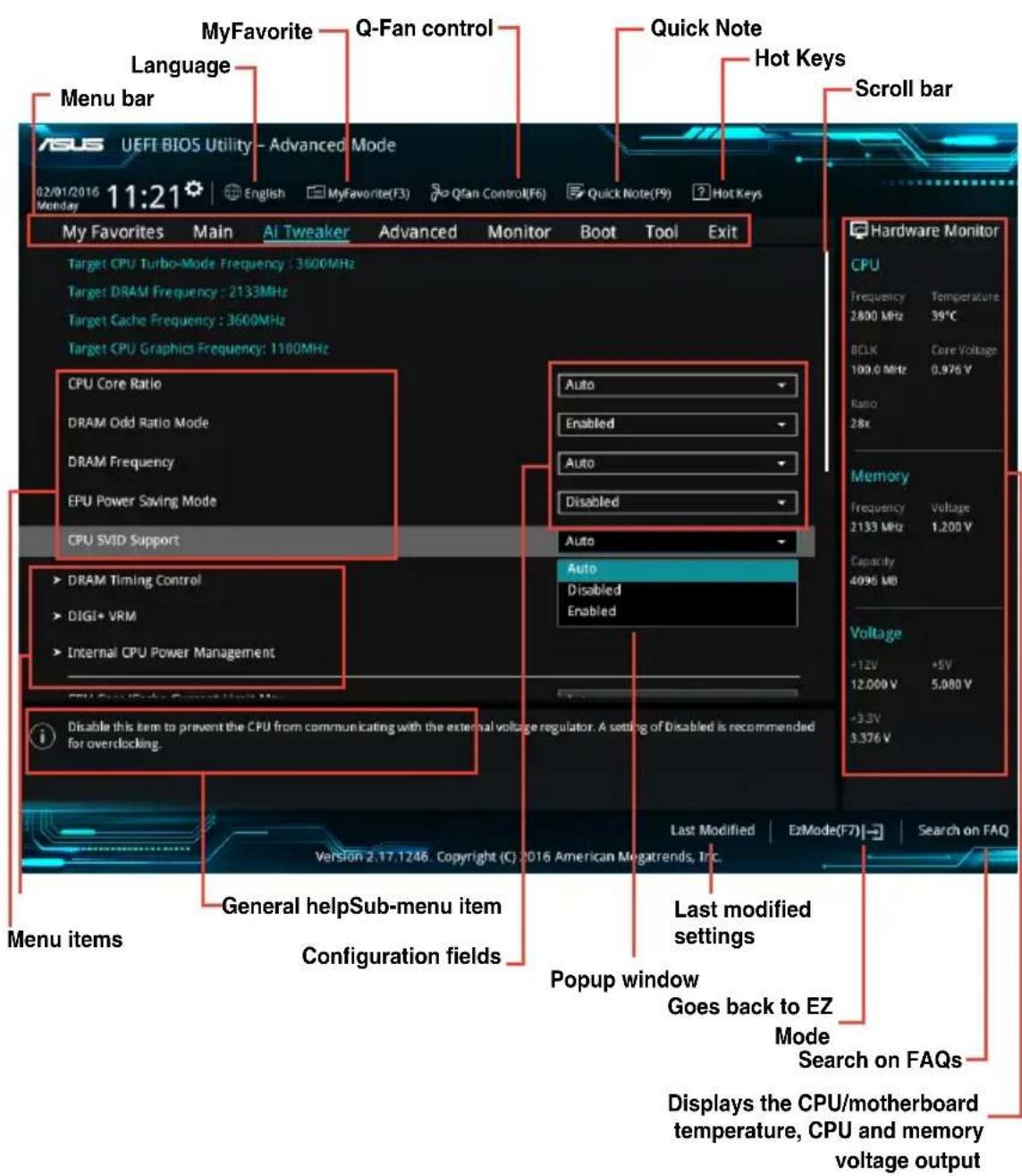
Task: Click Search on FAQ link
Action: click(963, 831)
